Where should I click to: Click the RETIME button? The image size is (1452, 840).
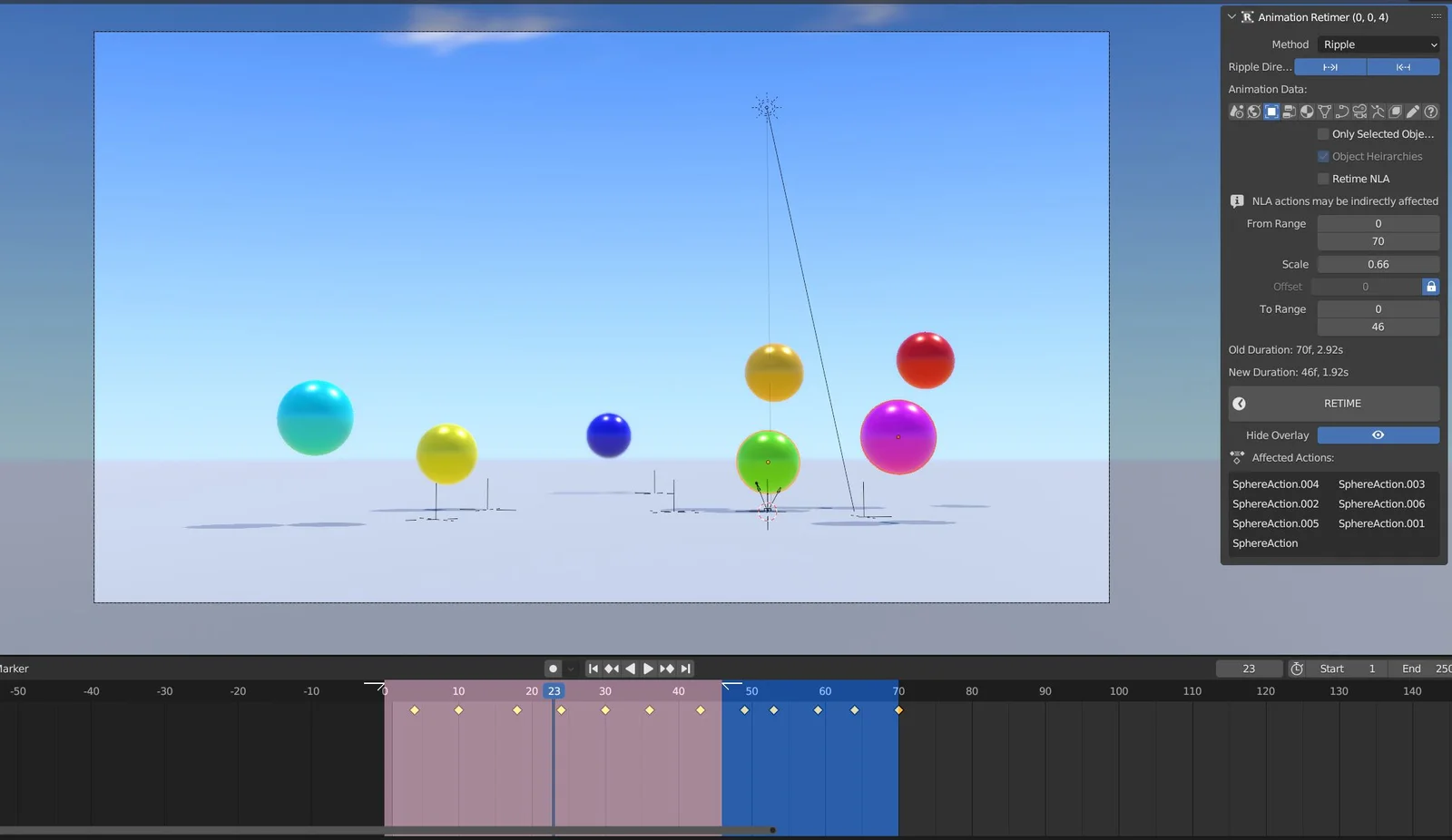click(x=1342, y=404)
